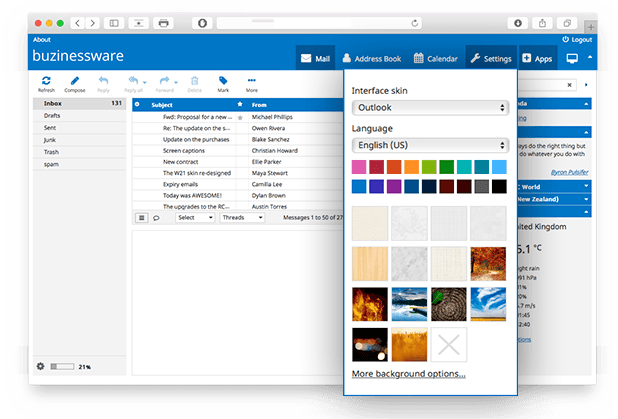This screenshot has width=618, height=419.
Task: Open the Interface skin dropdown
Action: [x=431, y=107]
